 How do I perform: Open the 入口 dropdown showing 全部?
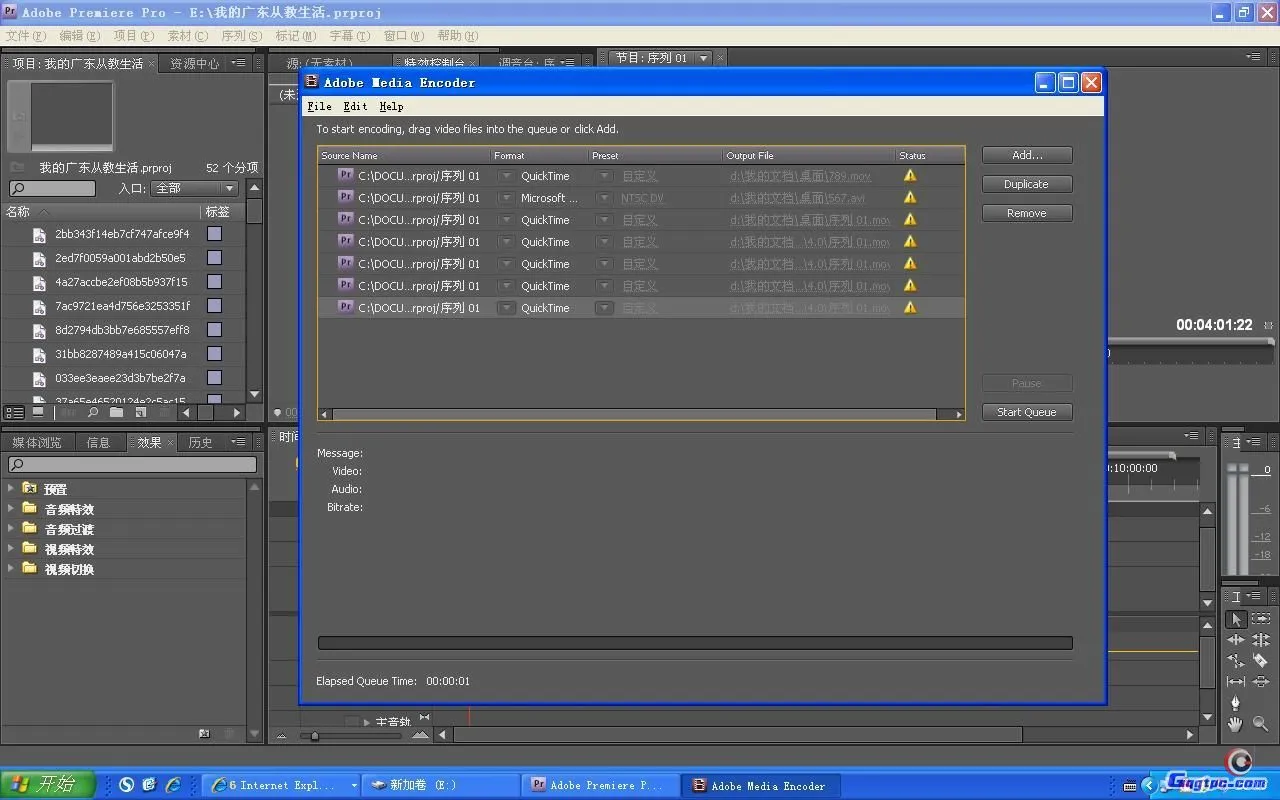pos(194,188)
